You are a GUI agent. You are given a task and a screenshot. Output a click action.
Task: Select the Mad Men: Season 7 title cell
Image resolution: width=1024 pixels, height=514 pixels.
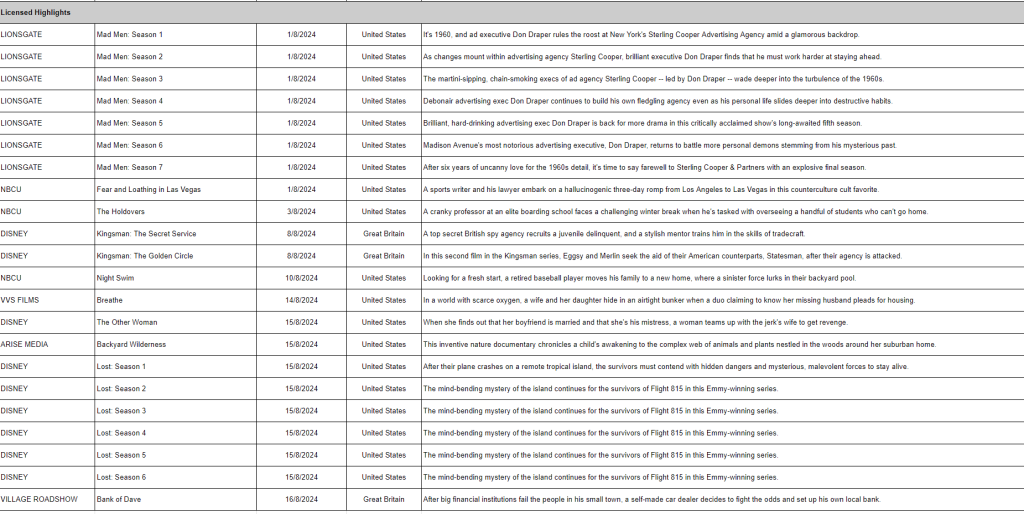click(x=129, y=167)
